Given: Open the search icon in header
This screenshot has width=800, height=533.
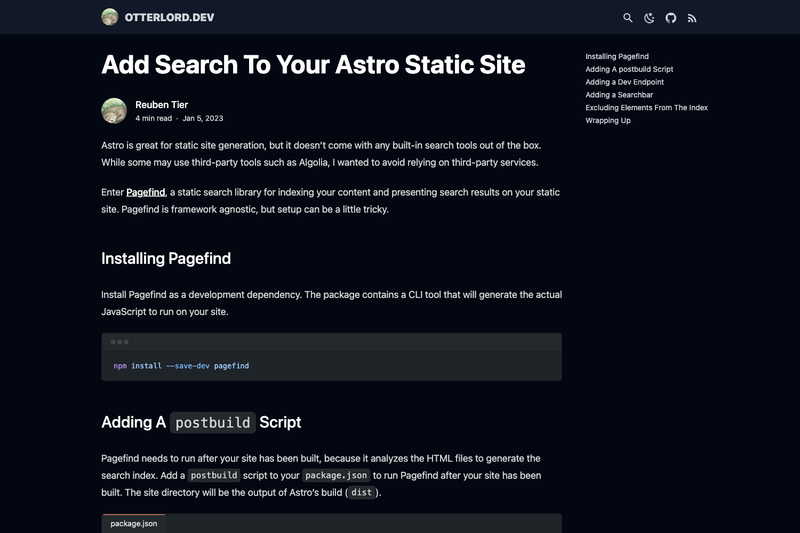Looking at the screenshot, I should (628, 18).
